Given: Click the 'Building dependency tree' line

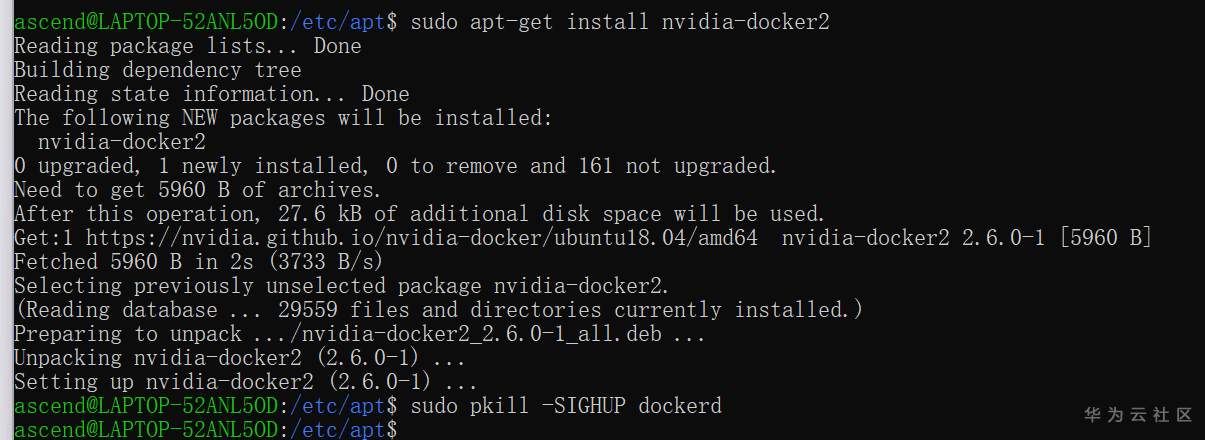Looking at the screenshot, I should 157,70.
